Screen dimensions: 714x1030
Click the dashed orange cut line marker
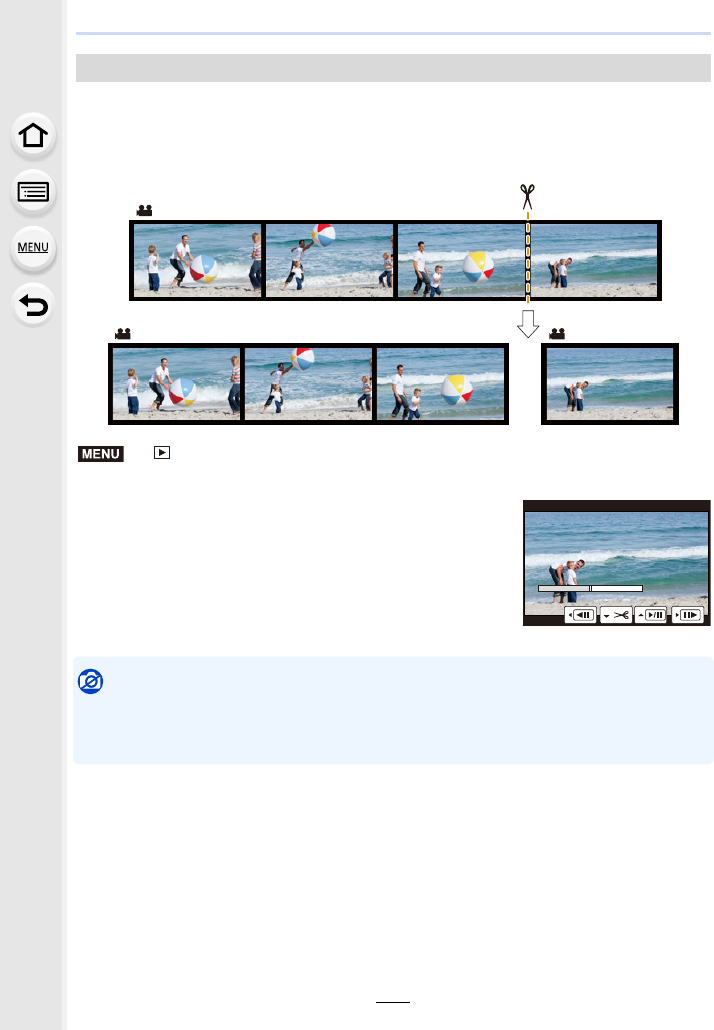[x=527, y=261]
